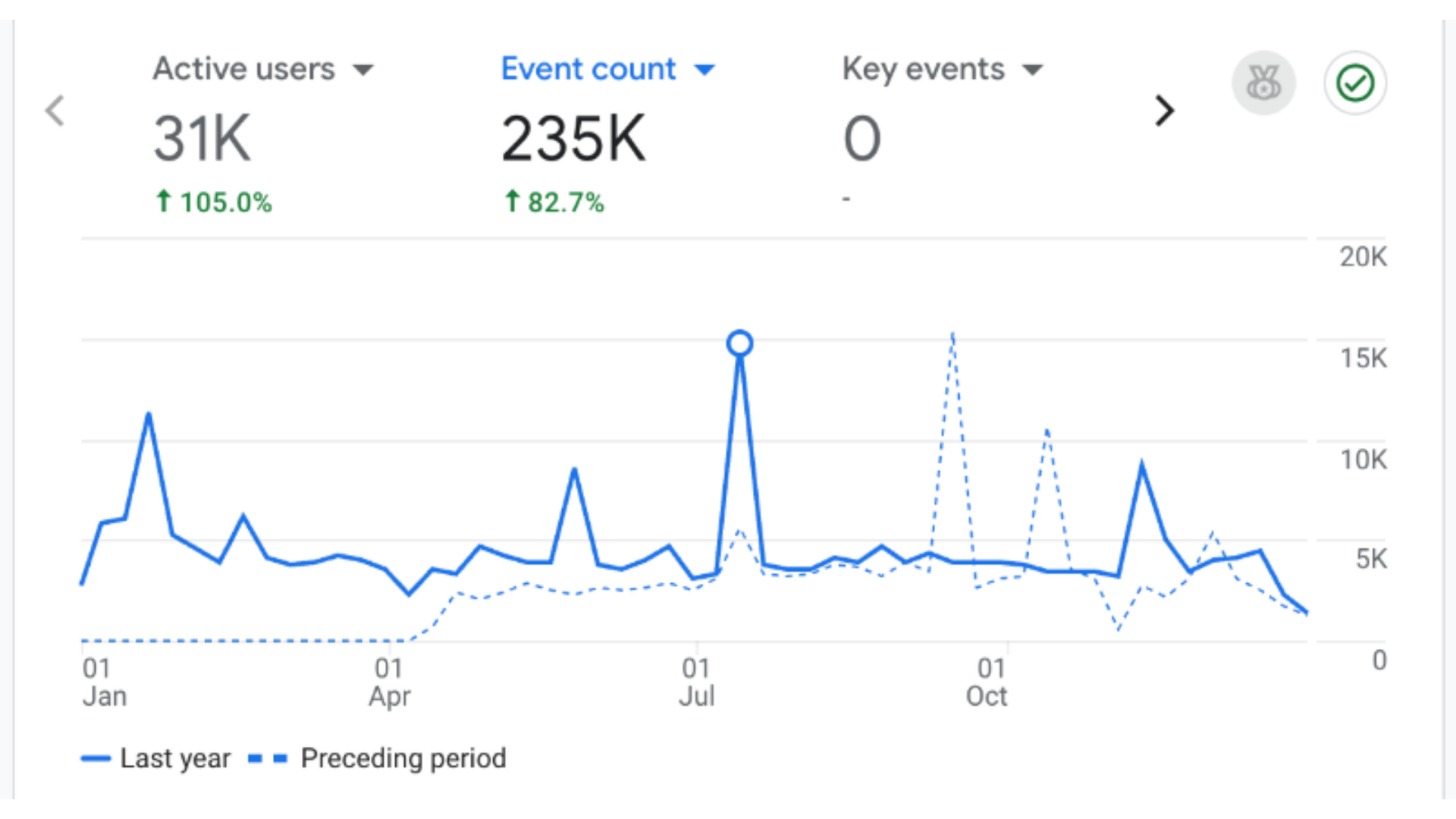Click the 31K active users value

(x=202, y=139)
